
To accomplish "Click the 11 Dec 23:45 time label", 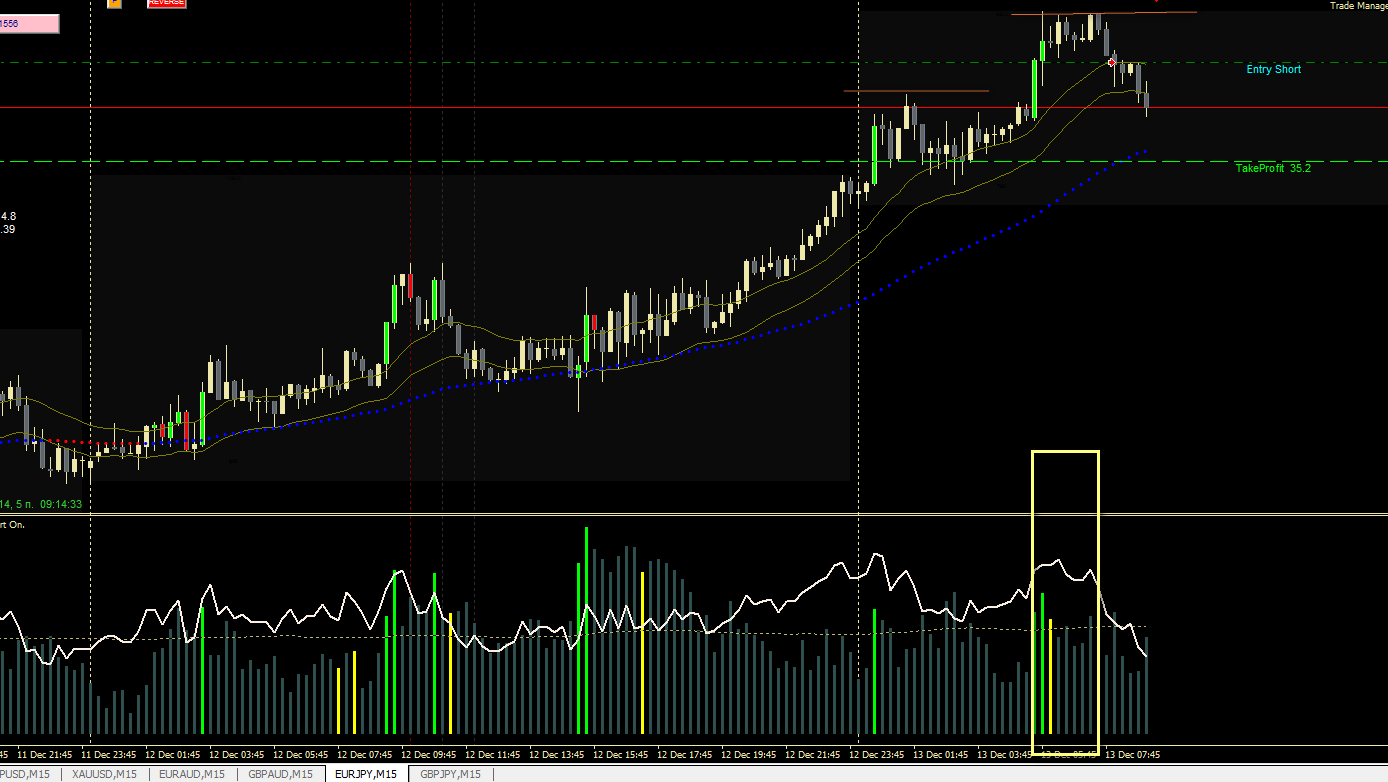I will click(x=110, y=755).
